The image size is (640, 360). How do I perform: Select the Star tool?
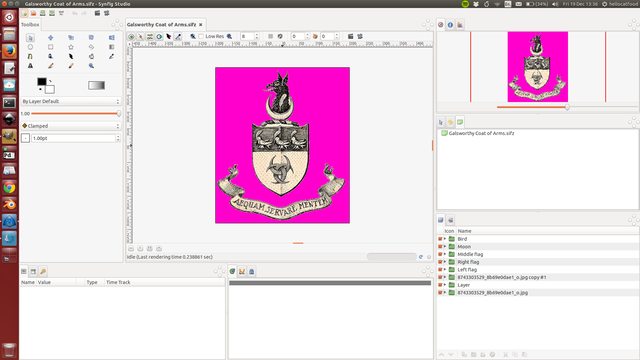pyautogui.click(x=71, y=47)
